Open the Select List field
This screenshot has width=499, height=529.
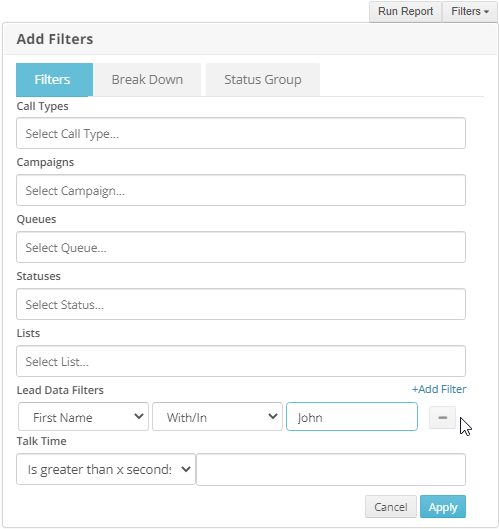[241, 361]
